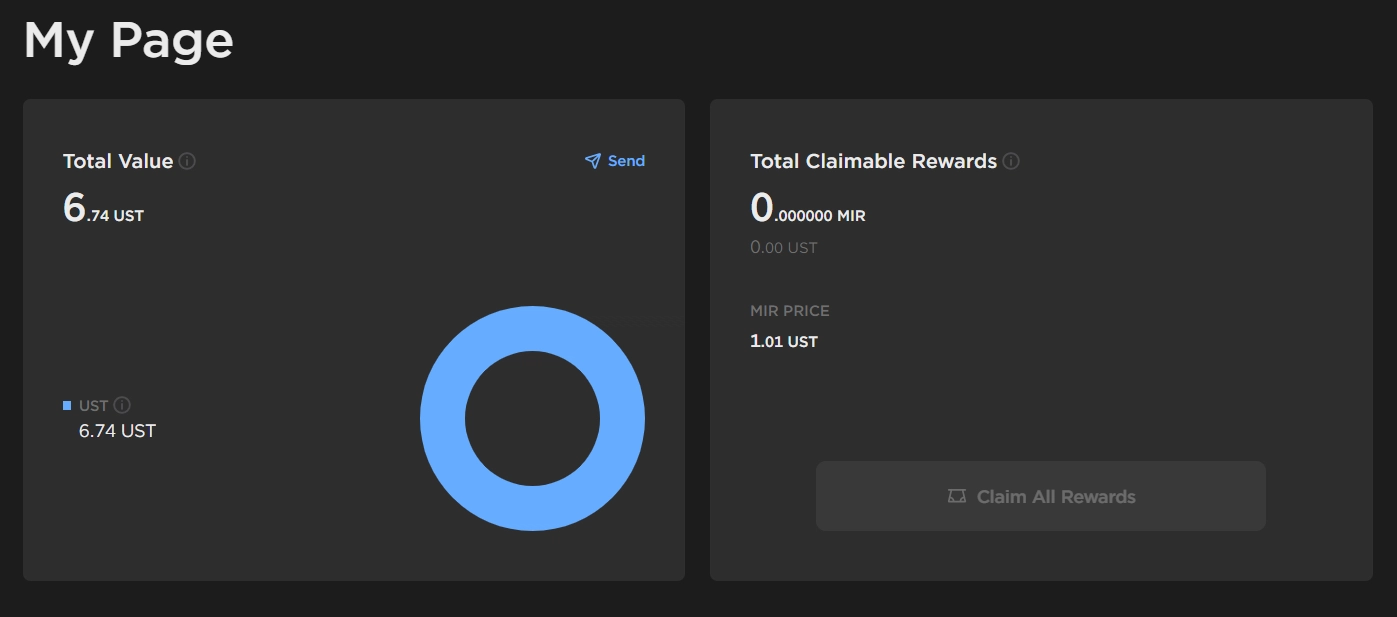Image resolution: width=1397 pixels, height=617 pixels.
Task: Click the blue UST legend square
Action: (x=67, y=405)
